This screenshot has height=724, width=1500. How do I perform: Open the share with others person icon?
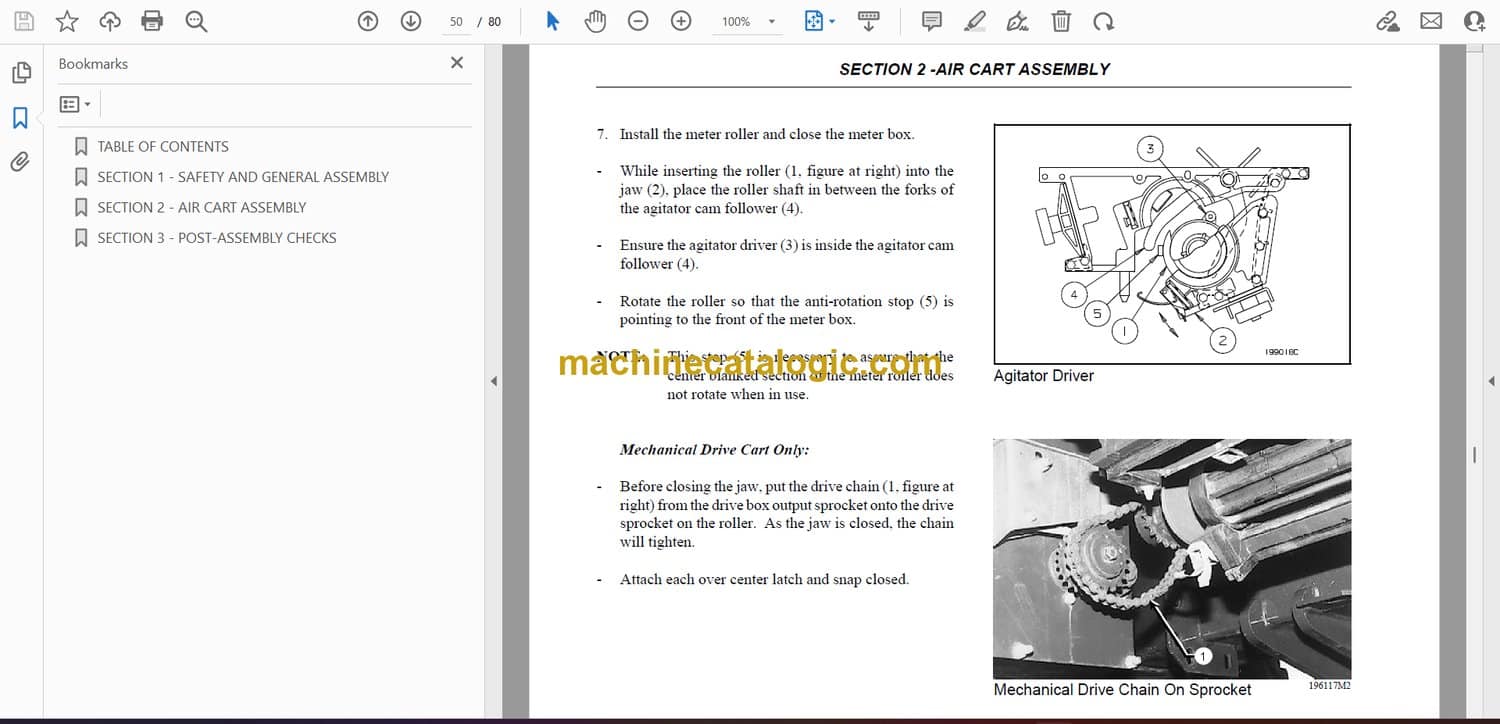tap(1474, 21)
